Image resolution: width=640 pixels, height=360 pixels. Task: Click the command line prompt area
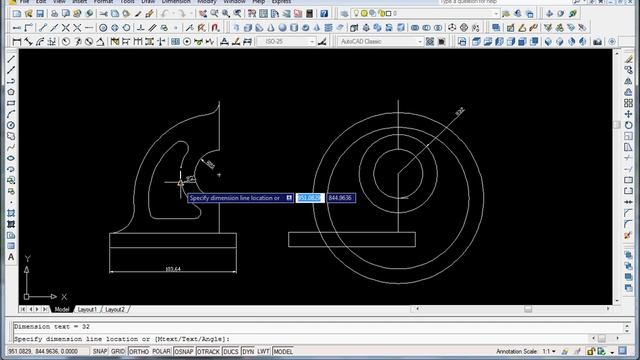pos(302,339)
